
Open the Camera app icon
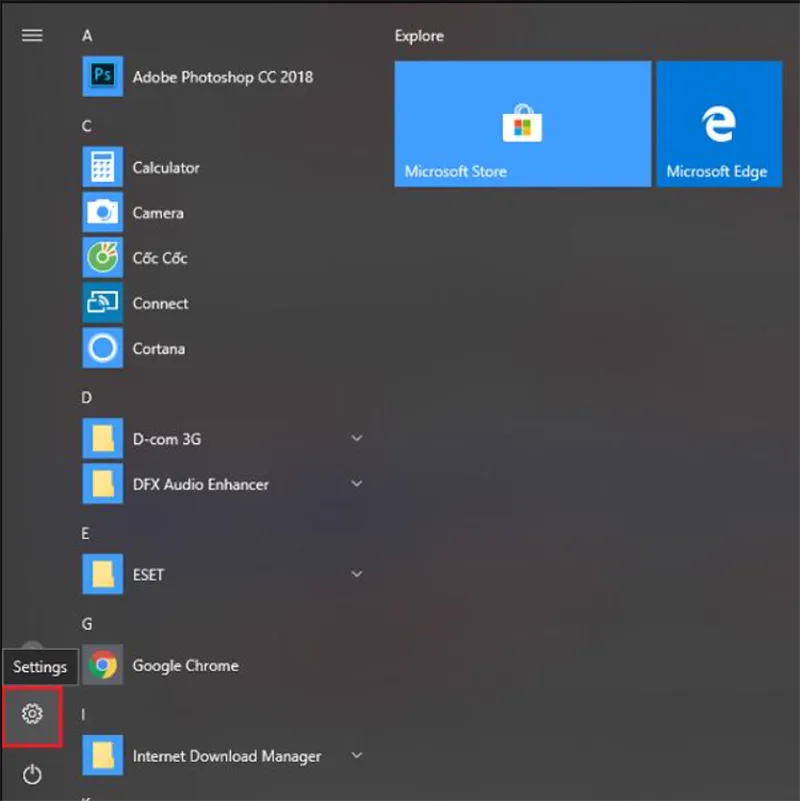coord(102,212)
